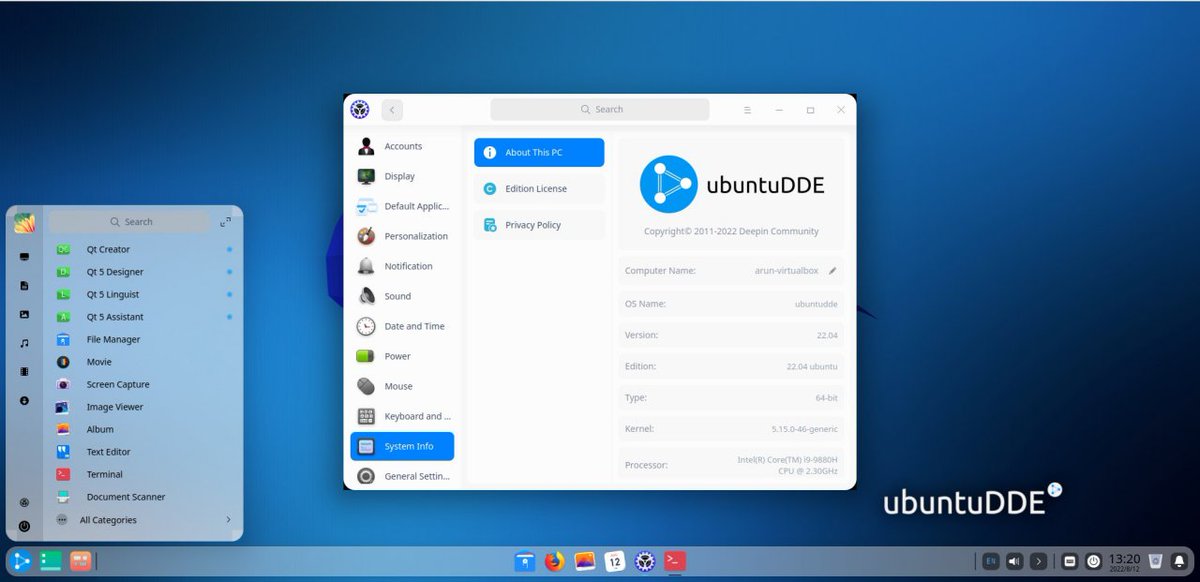Open the Trash in dock

(x=1156, y=561)
